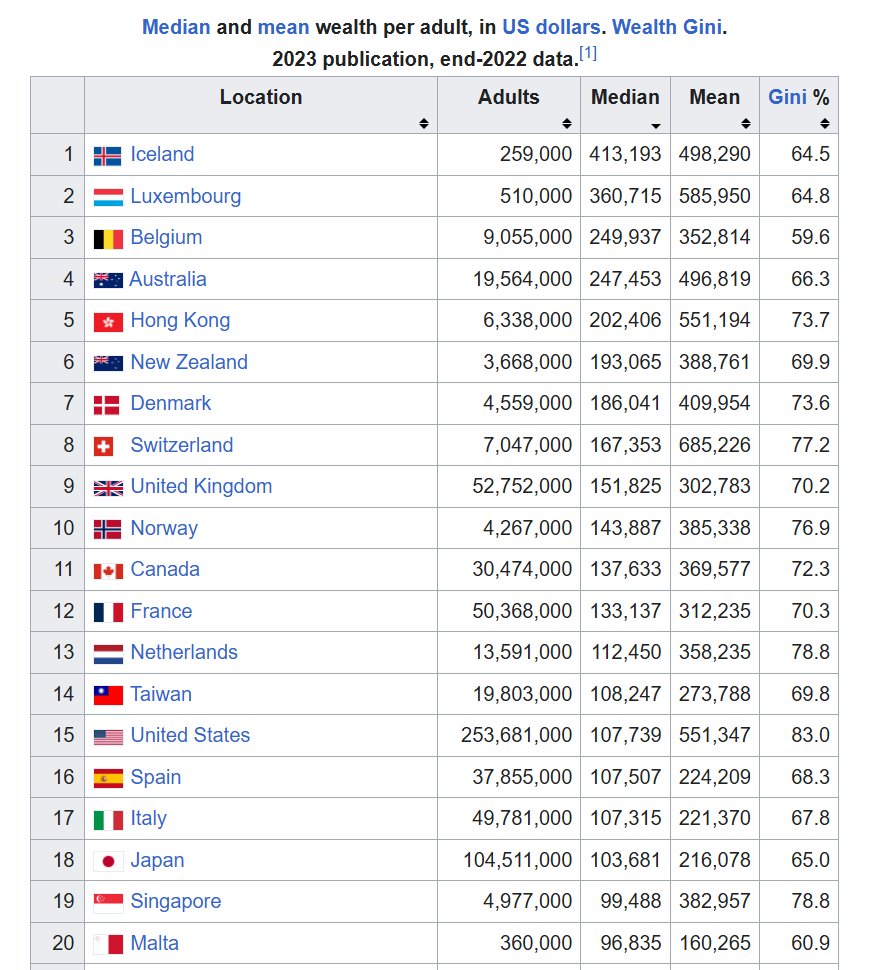Open the Hong Kong article link
The height and width of the screenshot is (970, 876).
point(180,320)
